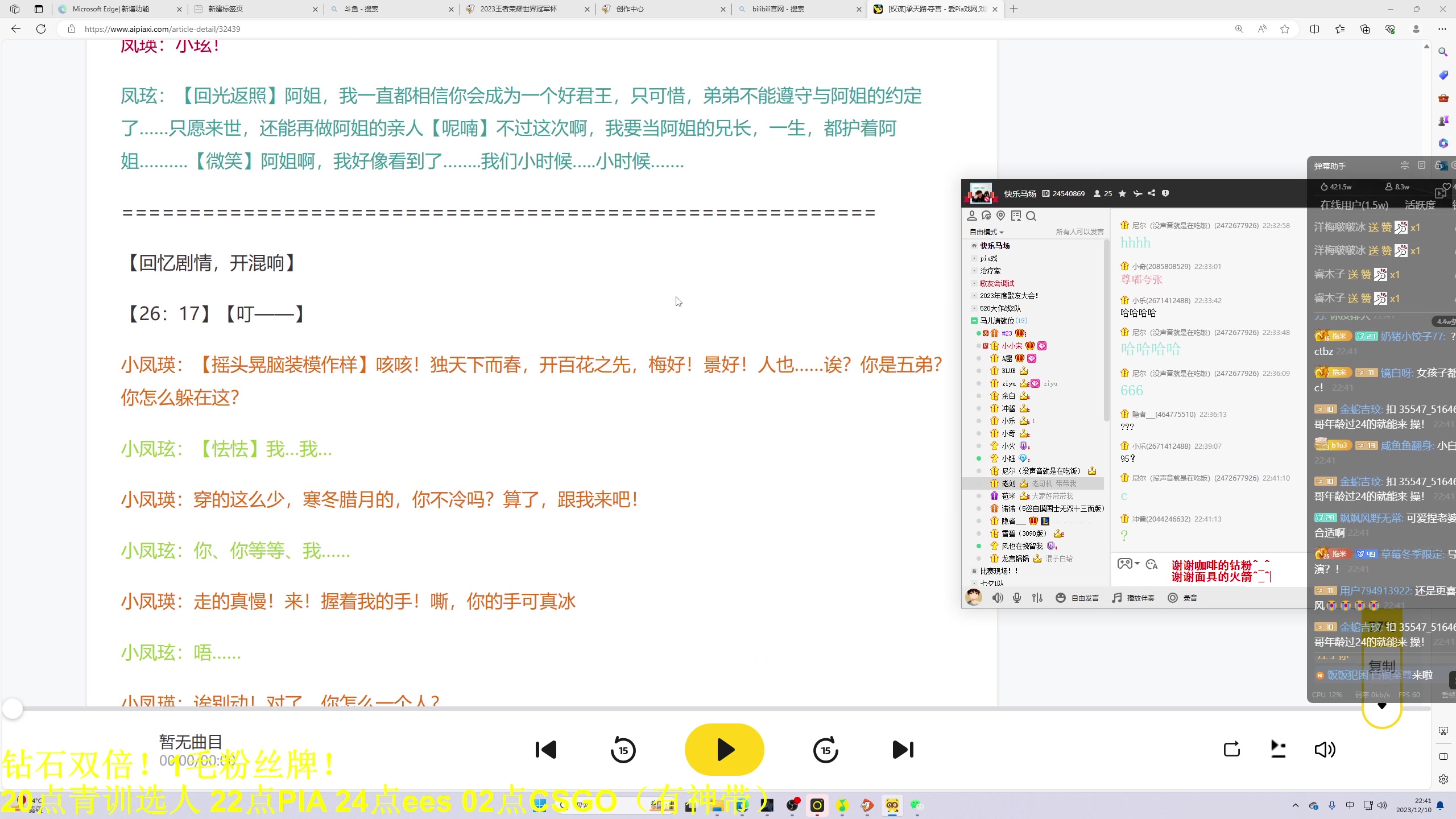
Task: Switch to the Microsoft Edge 新增功能 tab
Action: pos(120,9)
